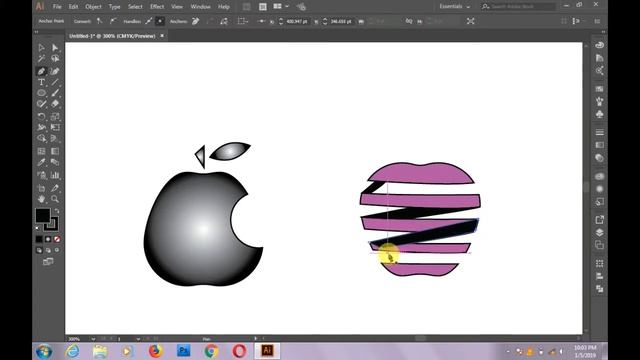
Task: Select the Artboard tool
Action: [42, 188]
